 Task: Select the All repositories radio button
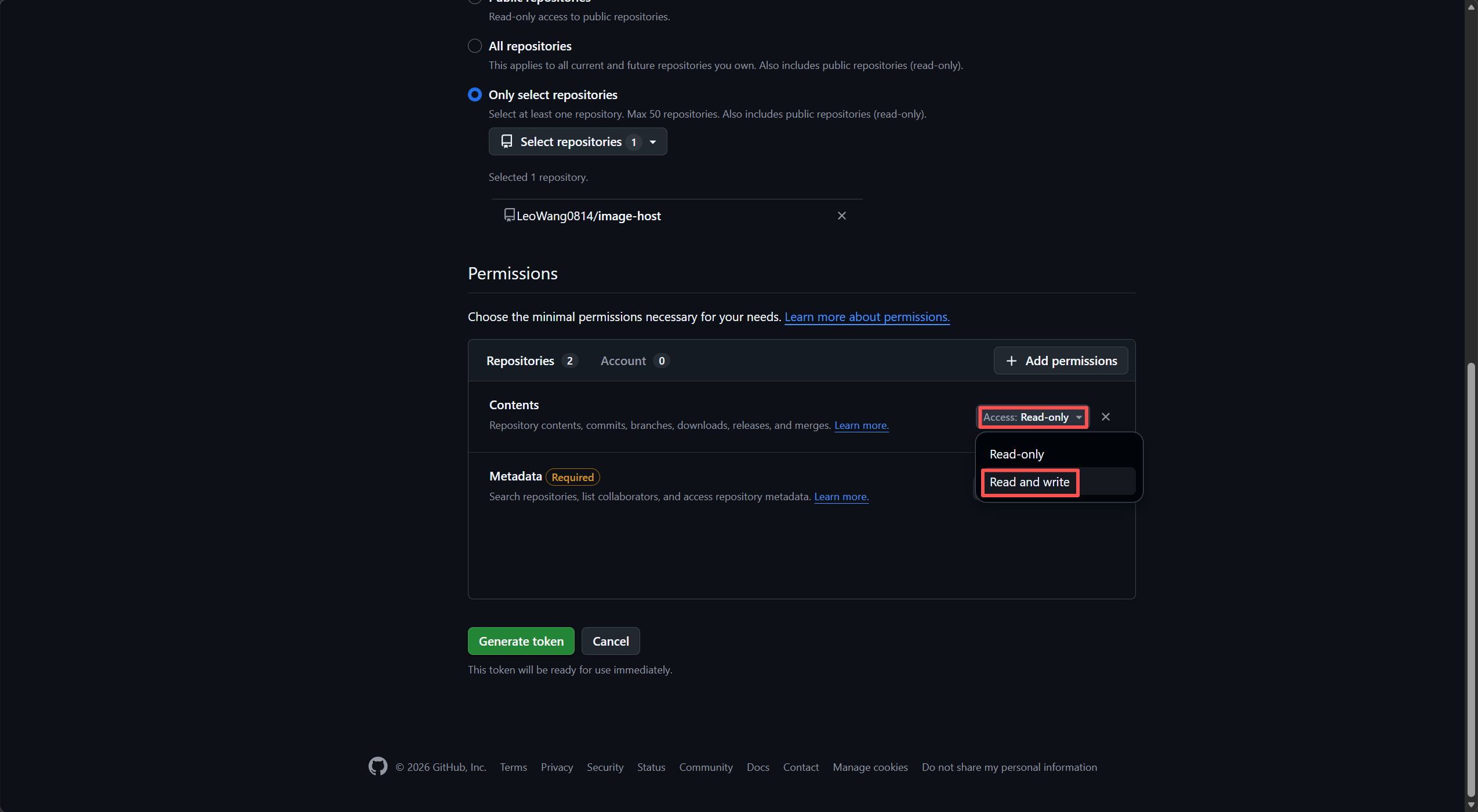[x=474, y=46]
